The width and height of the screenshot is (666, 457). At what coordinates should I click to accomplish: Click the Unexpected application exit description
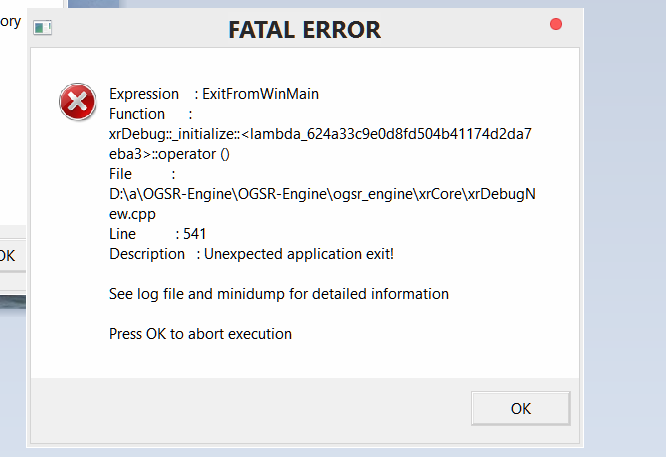[x=296, y=254]
